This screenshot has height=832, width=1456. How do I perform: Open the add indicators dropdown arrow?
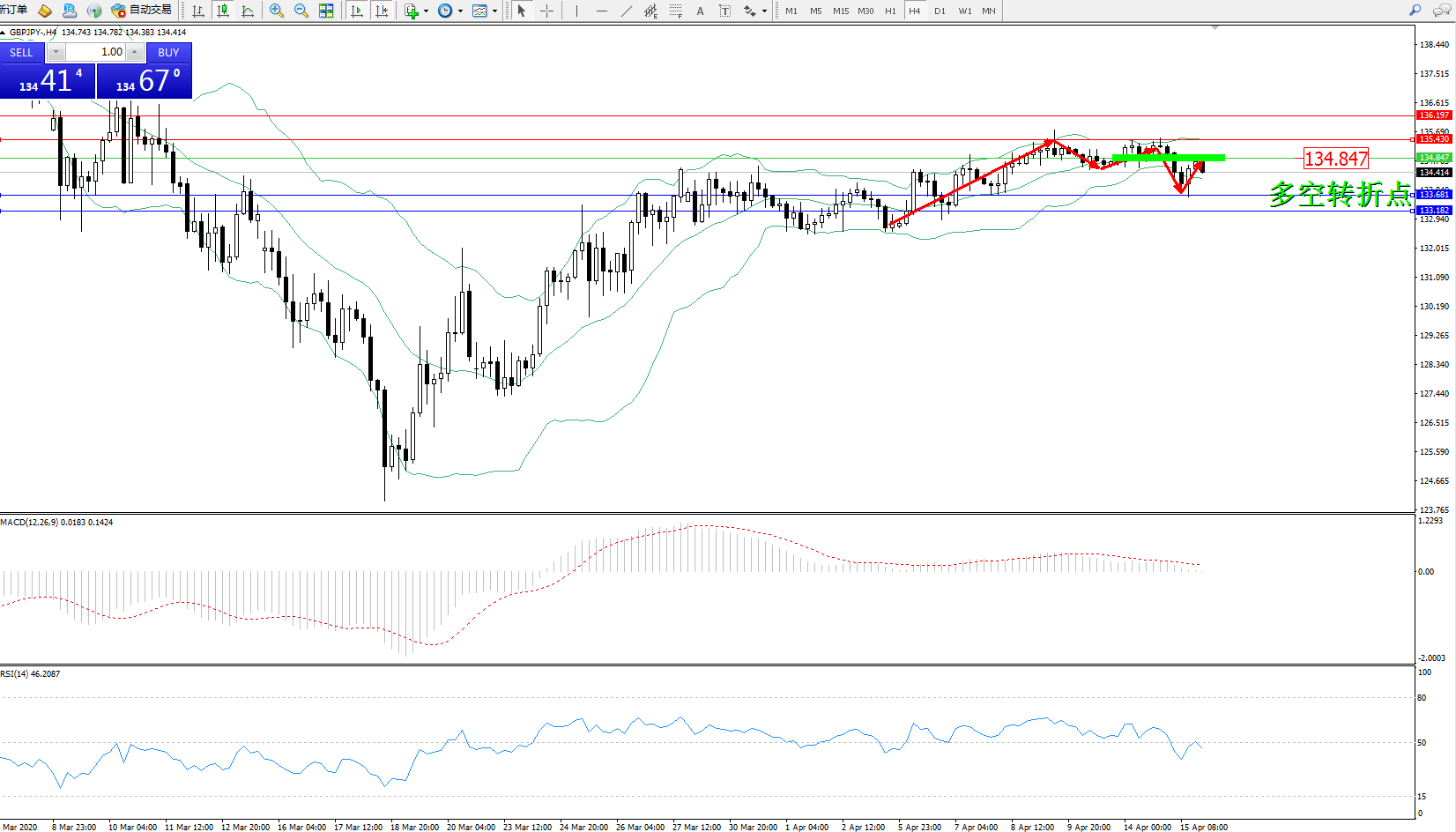(x=426, y=11)
